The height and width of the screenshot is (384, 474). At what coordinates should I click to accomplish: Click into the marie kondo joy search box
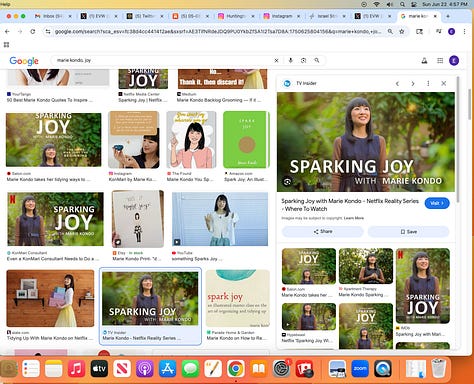coord(163,60)
